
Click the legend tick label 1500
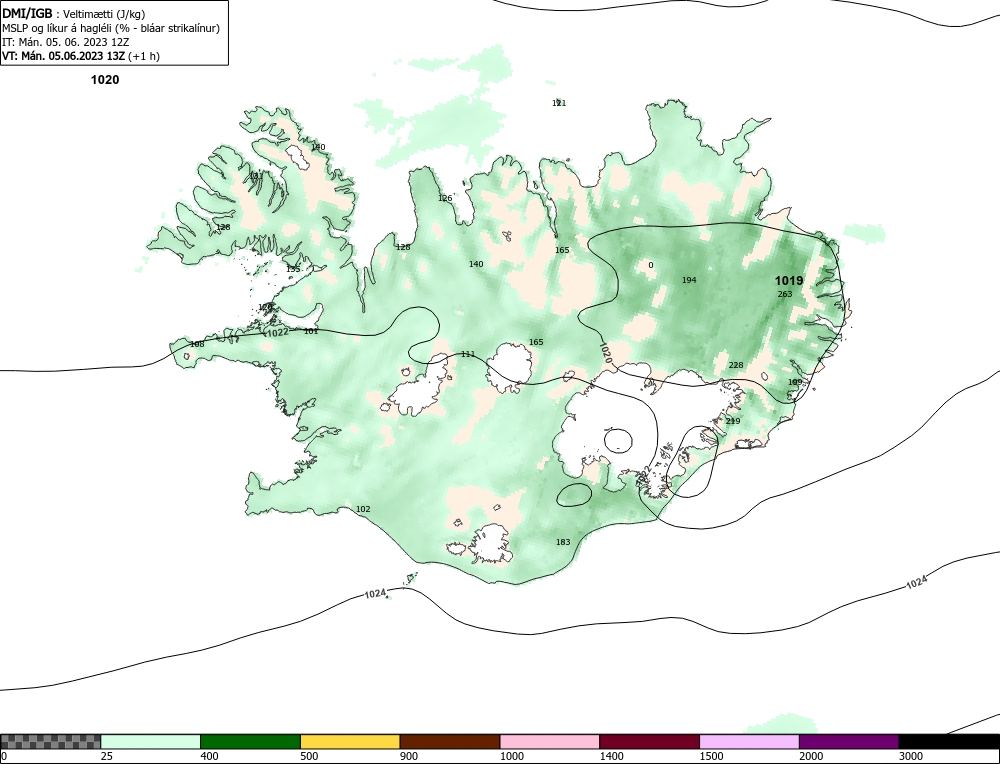click(x=712, y=756)
